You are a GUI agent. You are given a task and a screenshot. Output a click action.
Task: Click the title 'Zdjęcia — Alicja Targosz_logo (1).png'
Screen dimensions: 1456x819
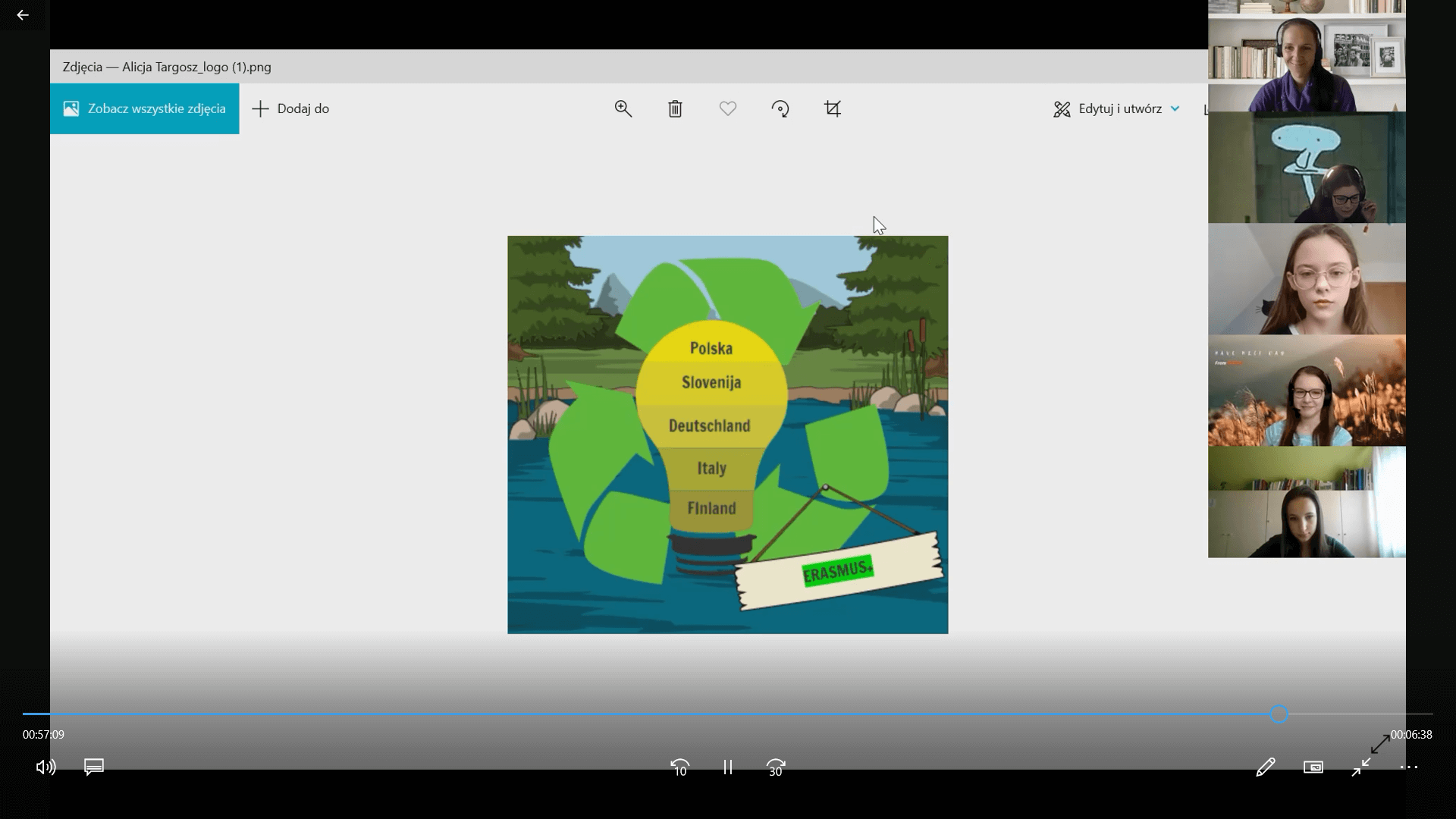pos(167,67)
